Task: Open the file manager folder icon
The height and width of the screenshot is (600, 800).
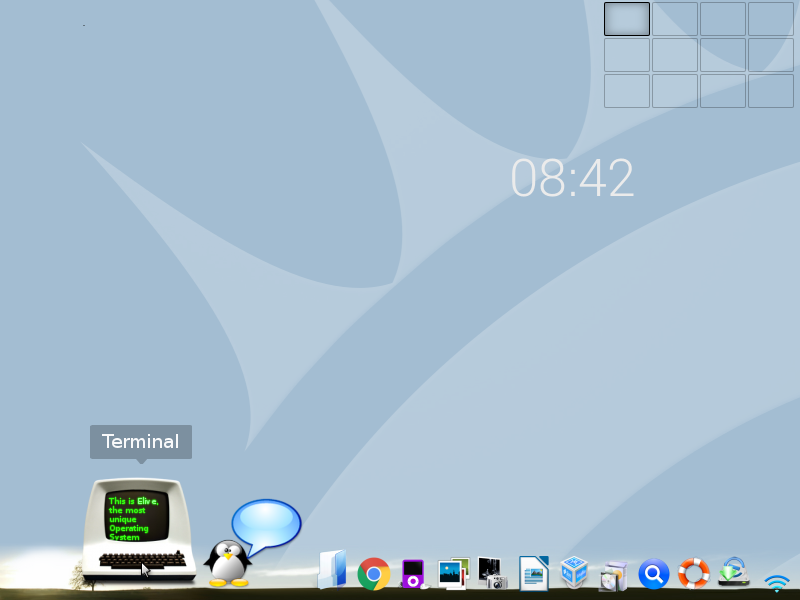Action: pos(332,571)
